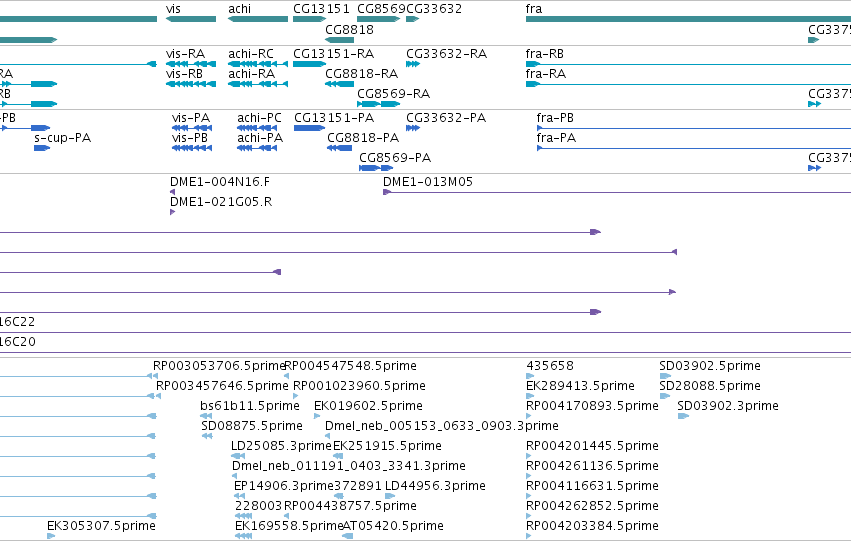Select the CG33632-RA transcript label
This screenshot has height=541, width=851.
(x=447, y=54)
